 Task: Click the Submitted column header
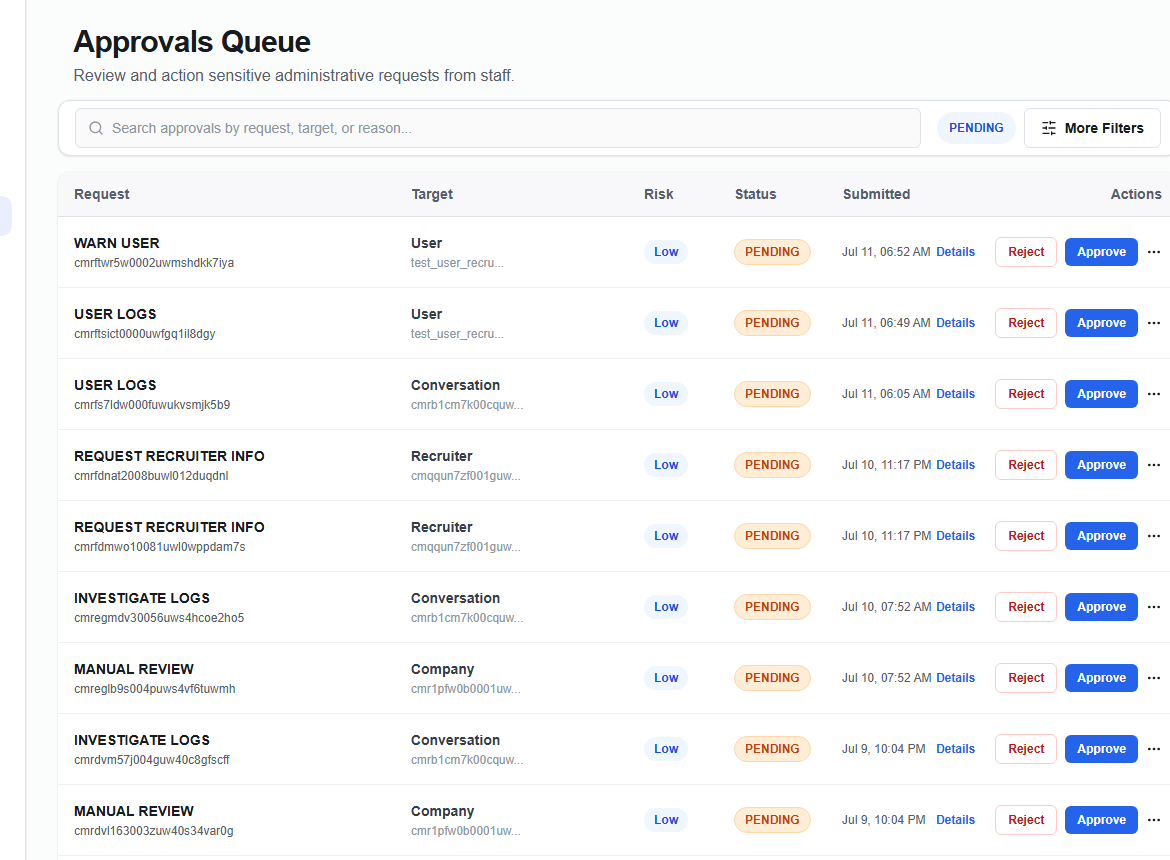pos(877,194)
